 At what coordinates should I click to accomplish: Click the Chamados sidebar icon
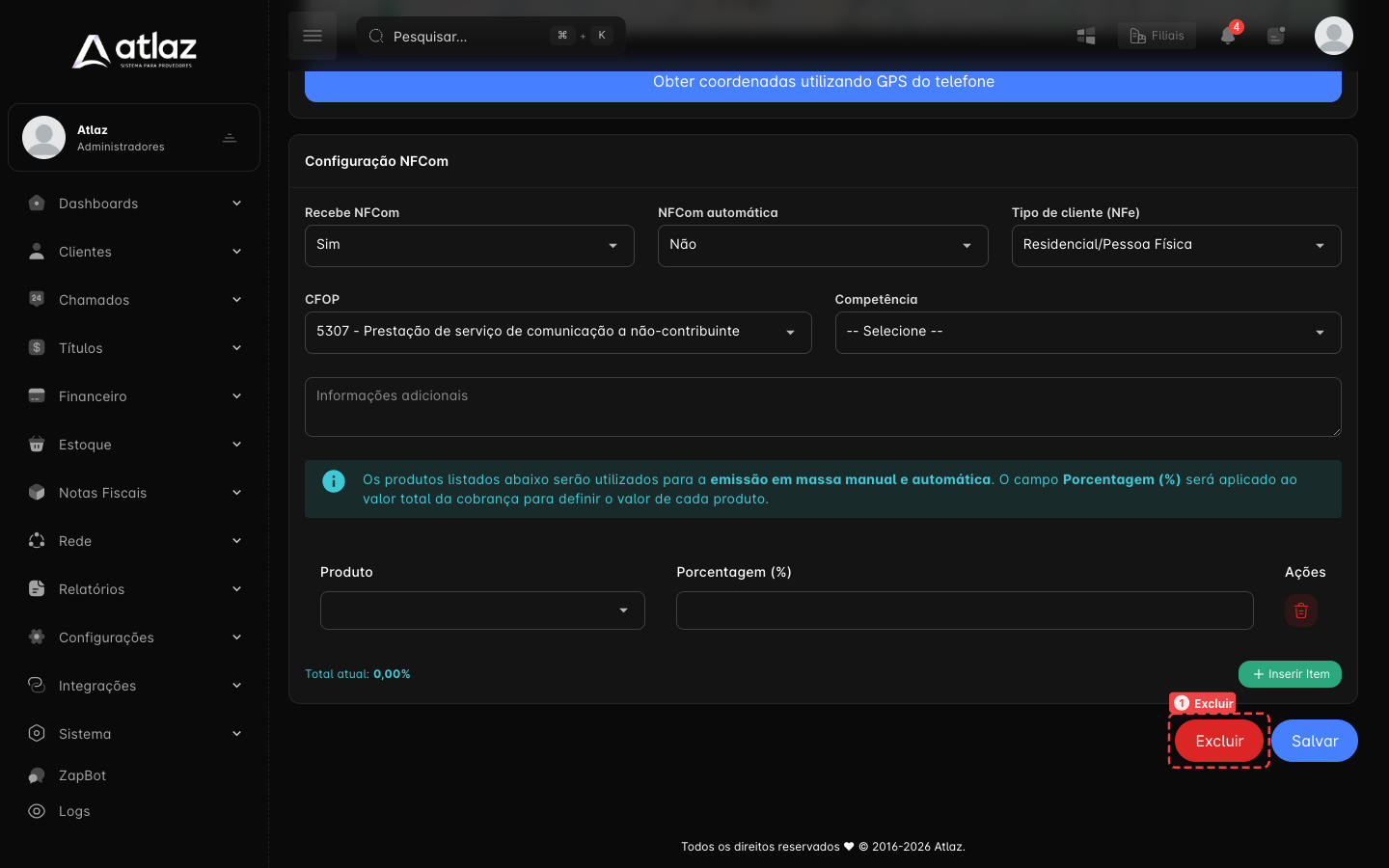click(37, 300)
